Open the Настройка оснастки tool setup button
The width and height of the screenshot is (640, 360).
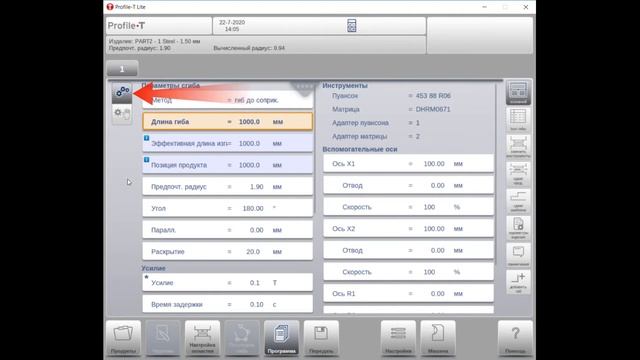pyautogui.click(x=202, y=338)
